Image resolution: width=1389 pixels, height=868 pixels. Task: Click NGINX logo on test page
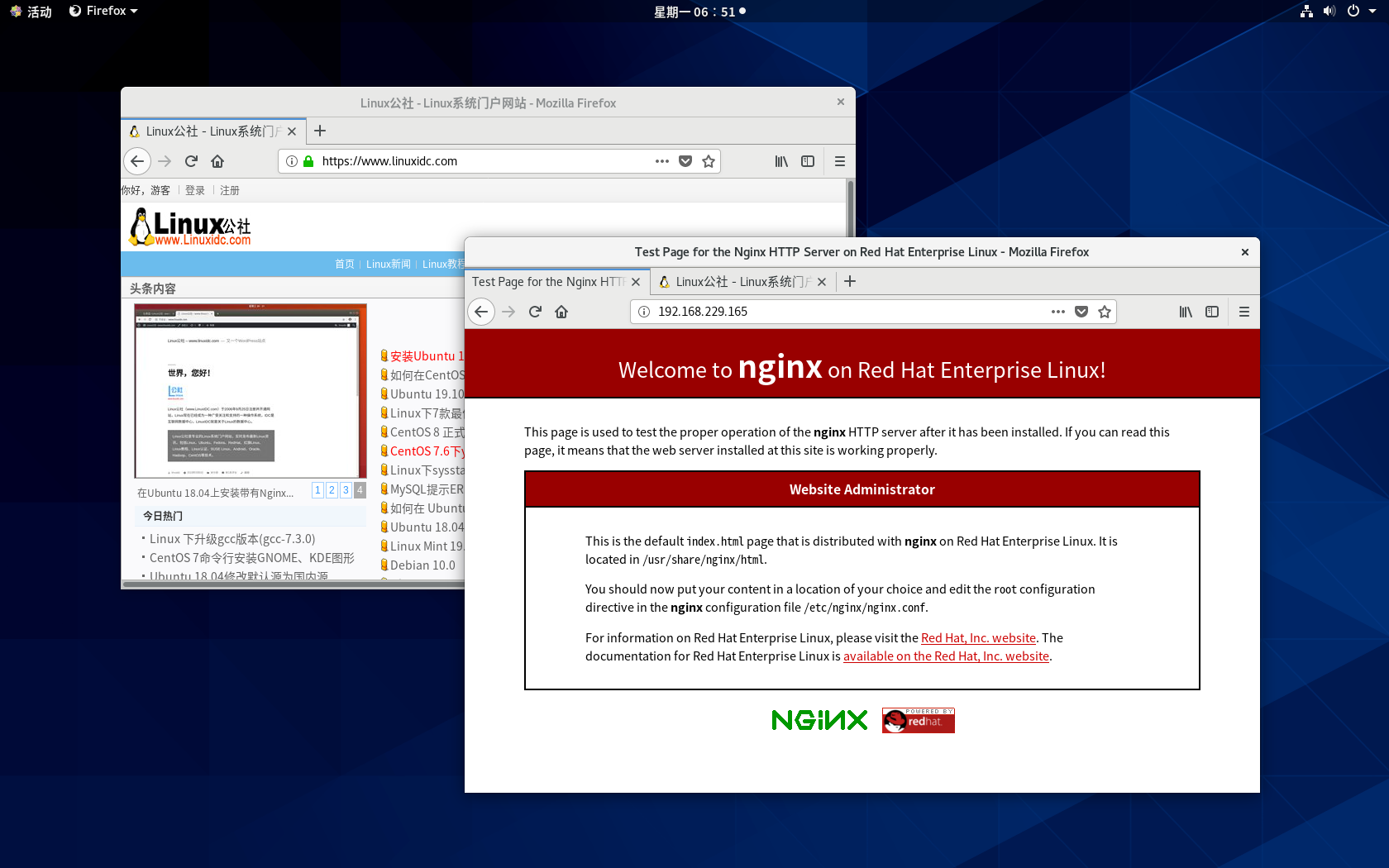coord(819,720)
